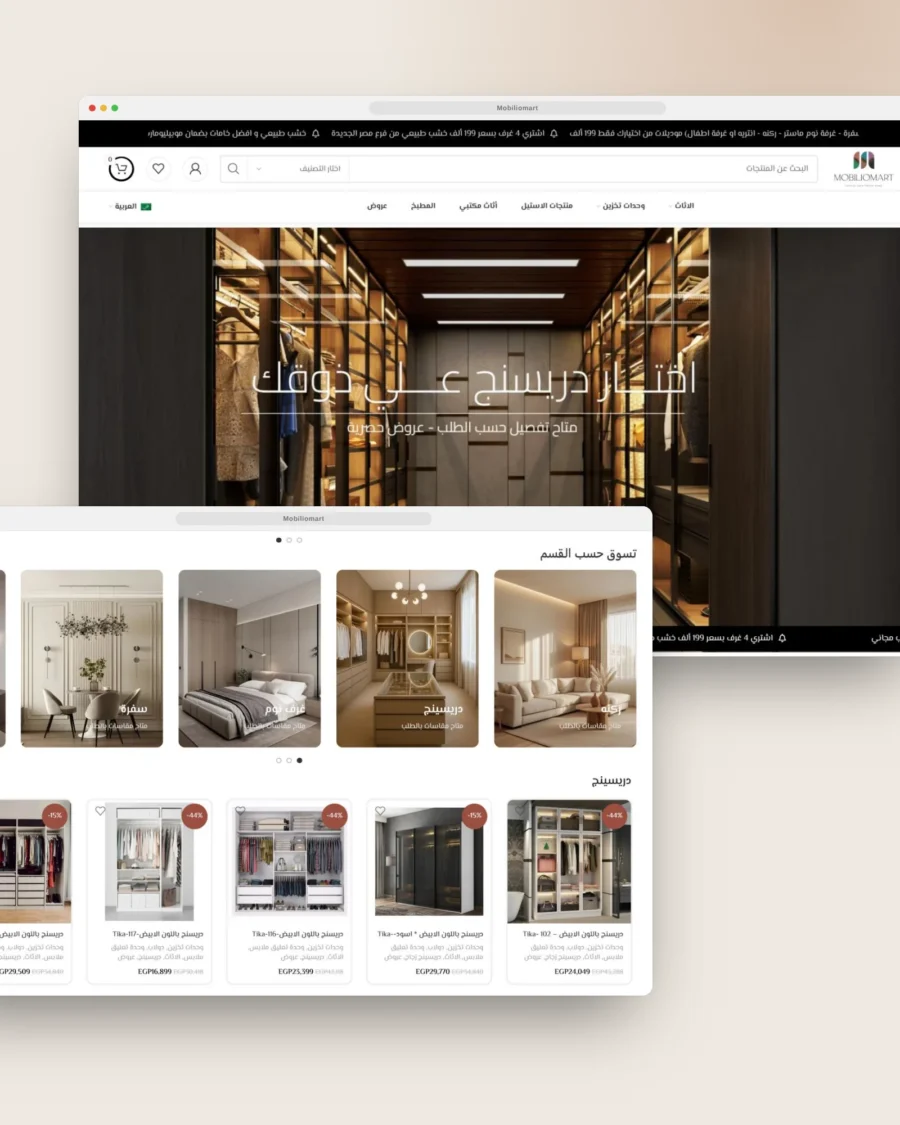Add Tika-117 dressing to wishlist
Screen dimensions: 900x1125
[x=100, y=811]
